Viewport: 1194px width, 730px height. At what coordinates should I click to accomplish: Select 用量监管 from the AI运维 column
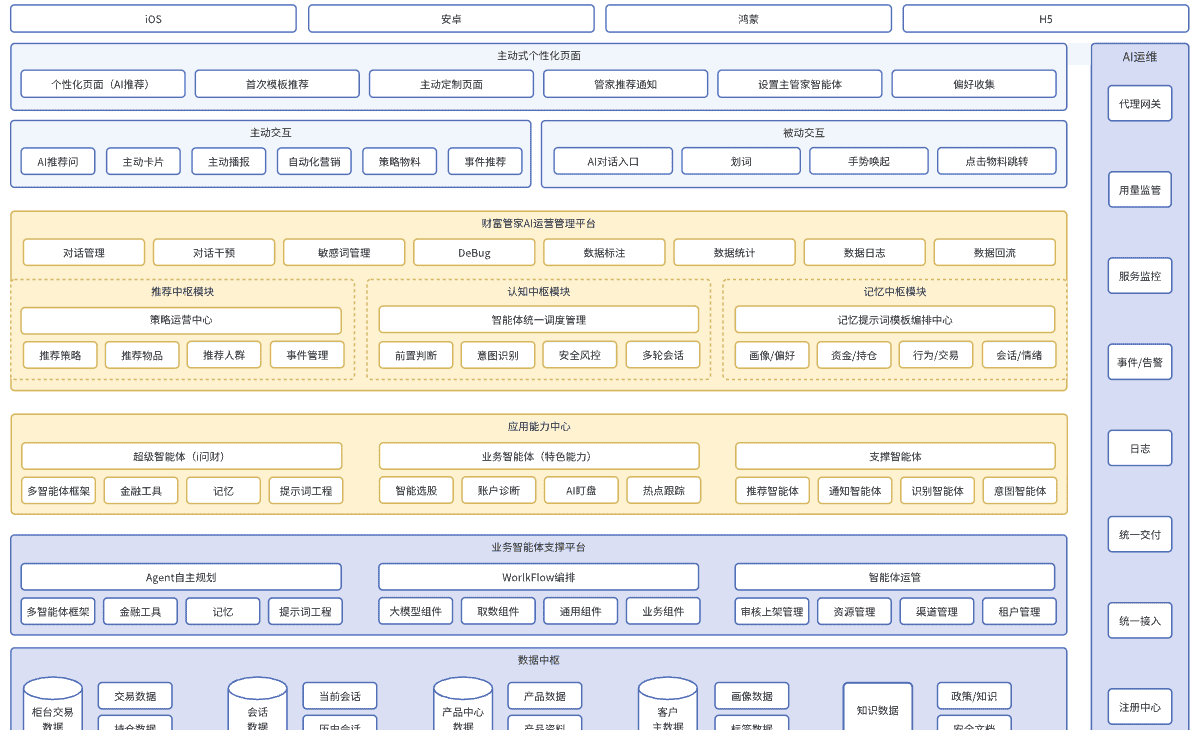(x=1139, y=189)
